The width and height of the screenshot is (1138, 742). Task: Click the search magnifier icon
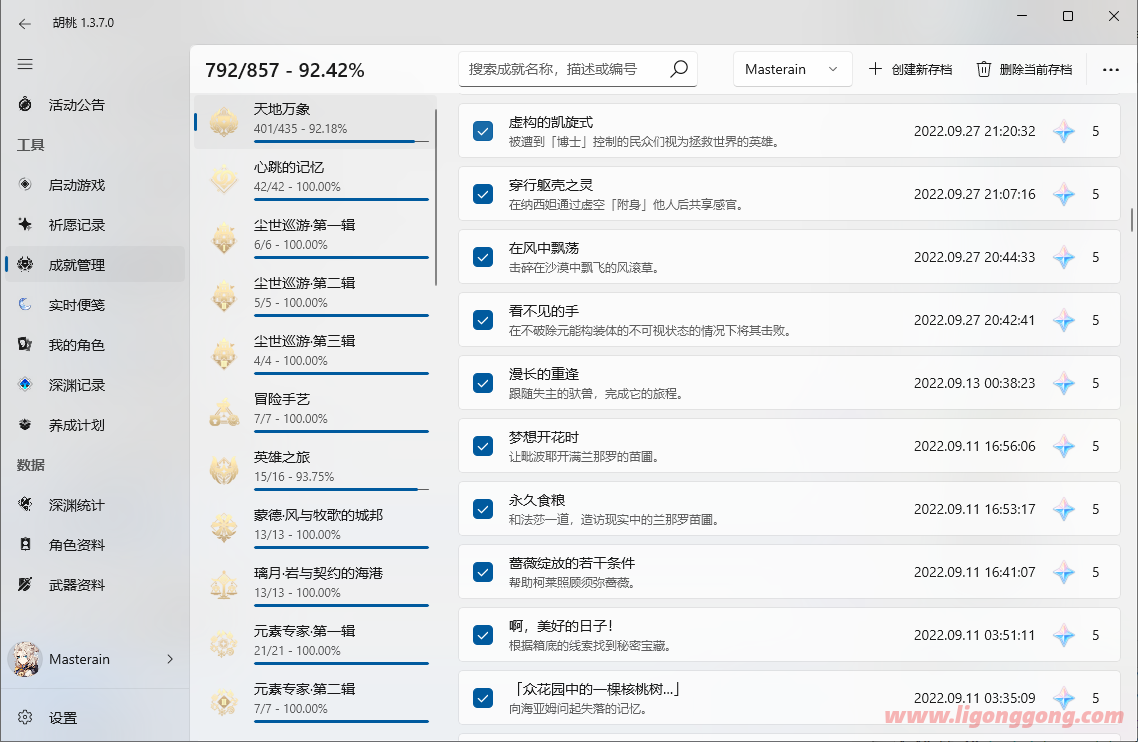[x=679, y=69]
